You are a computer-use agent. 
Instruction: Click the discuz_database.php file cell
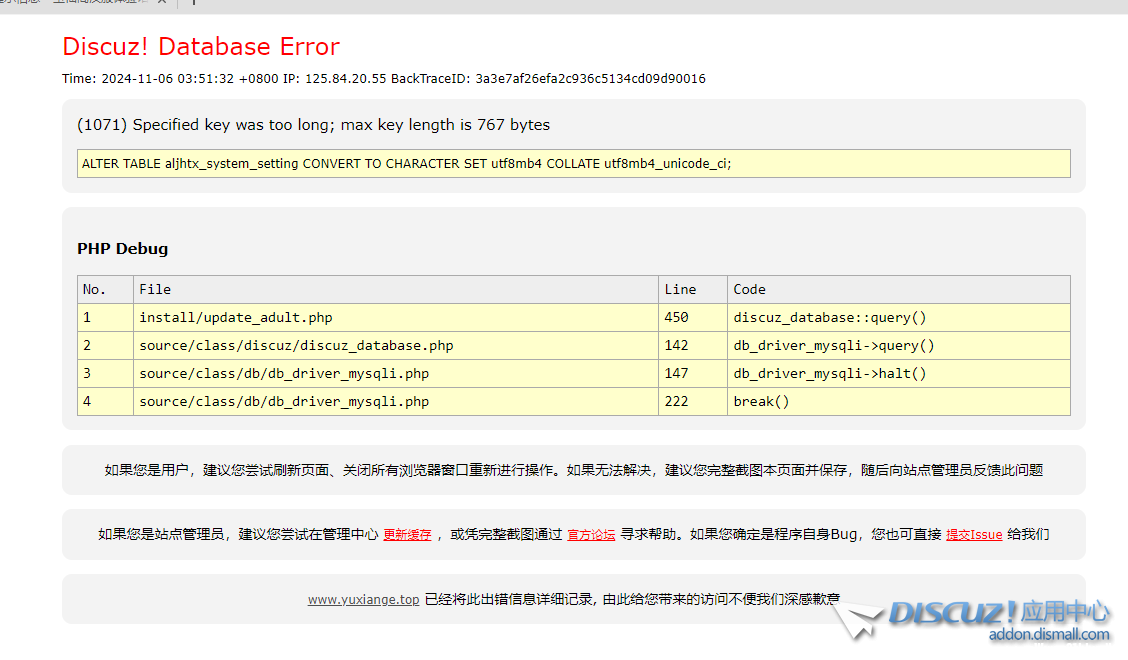(296, 346)
